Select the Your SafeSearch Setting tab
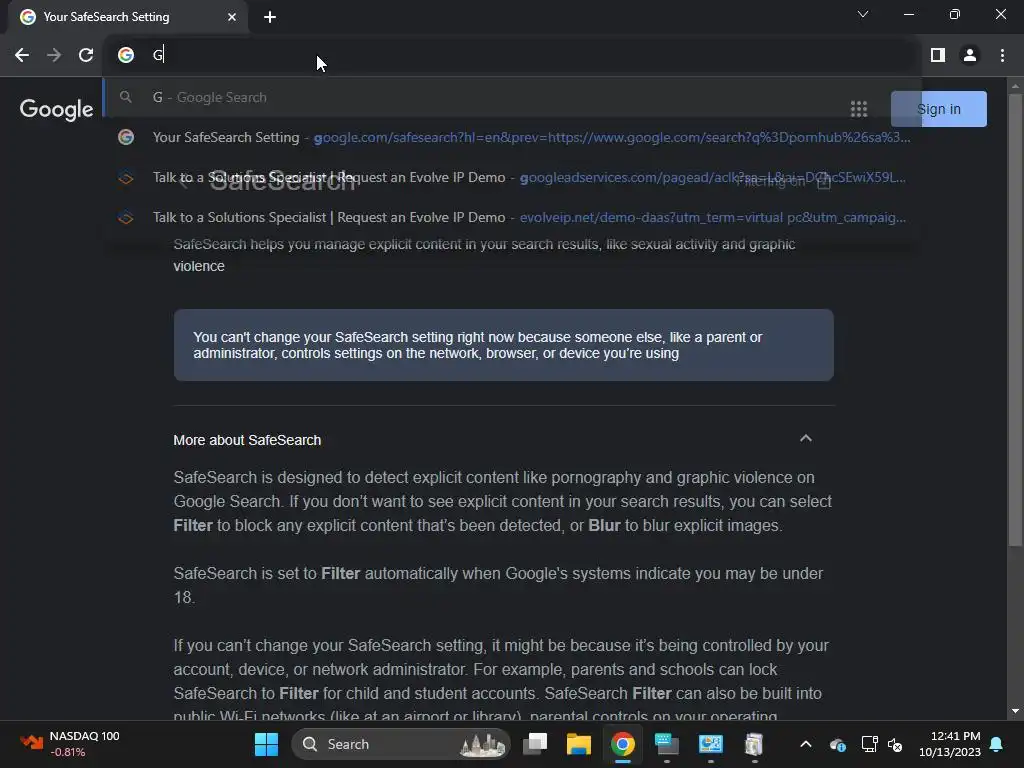This screenshot has width=1024, height=768. click(x=128, y=17)
